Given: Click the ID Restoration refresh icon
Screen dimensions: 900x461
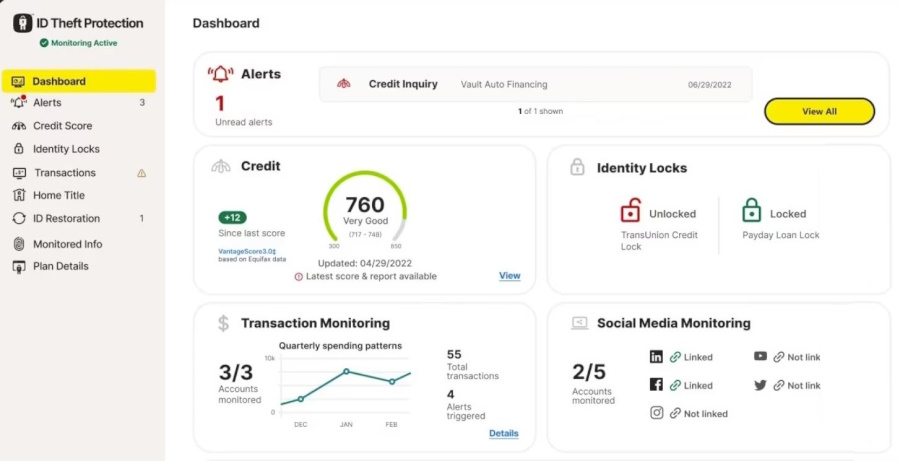Looking at the screenshot, I should pyautogui.click(x=18, y=219).
